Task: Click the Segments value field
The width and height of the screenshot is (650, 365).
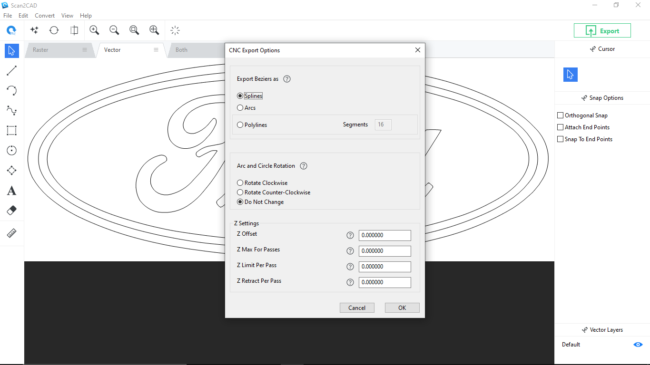Action: point(383,124)
